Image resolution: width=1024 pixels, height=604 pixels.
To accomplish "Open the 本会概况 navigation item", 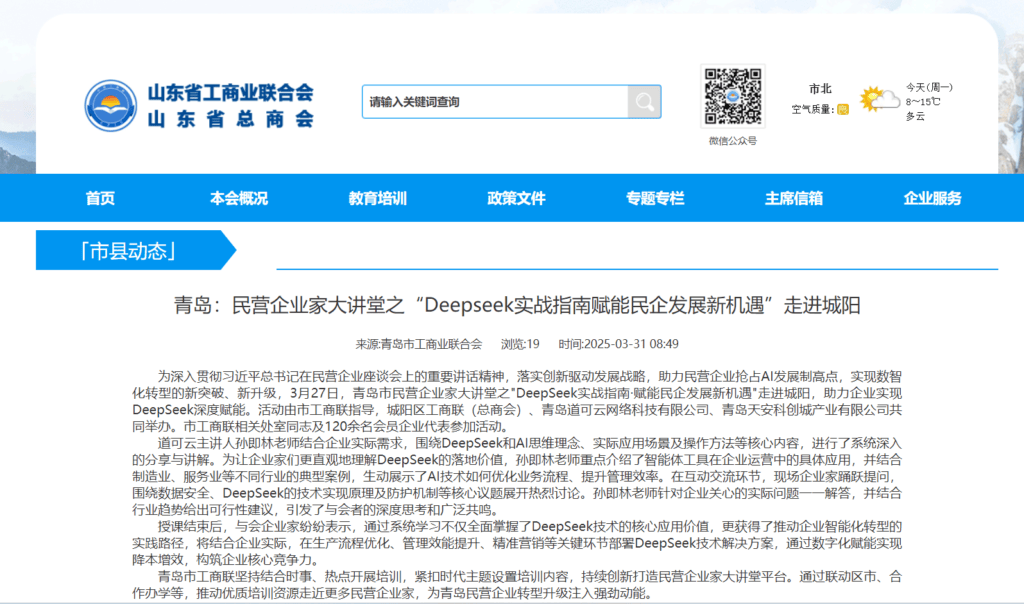I will point(238,199).
